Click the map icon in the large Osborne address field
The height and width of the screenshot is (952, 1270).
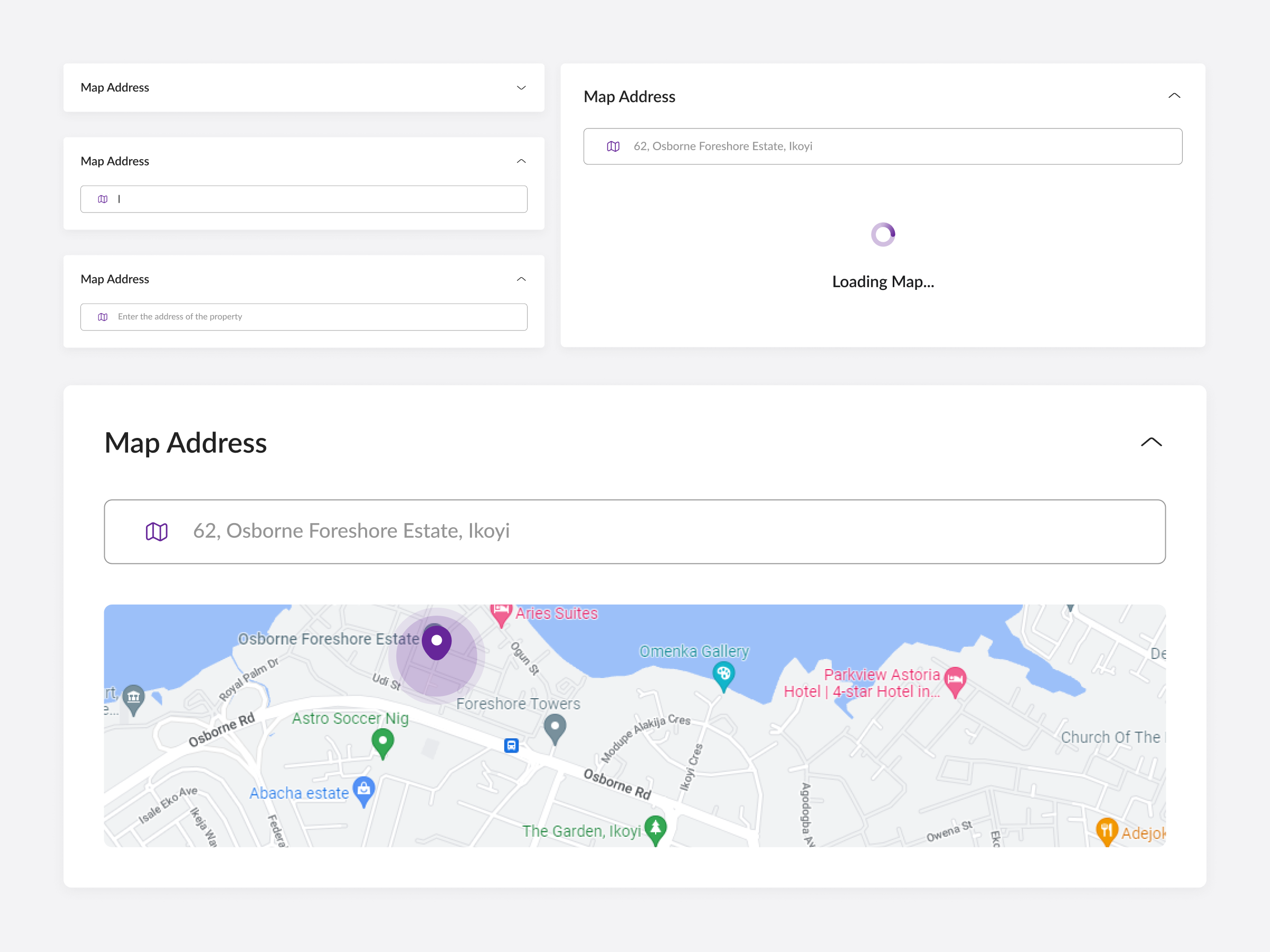pos(156,532)
